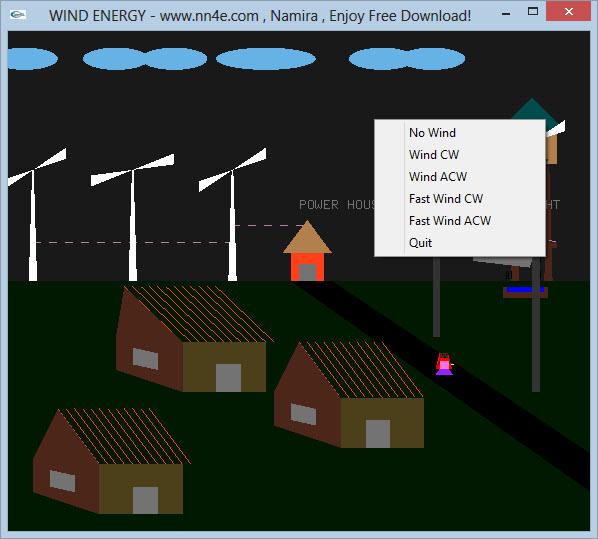The image size is (598, 539).
Task: Click the walking person on the road
Action: pos(444,364)
